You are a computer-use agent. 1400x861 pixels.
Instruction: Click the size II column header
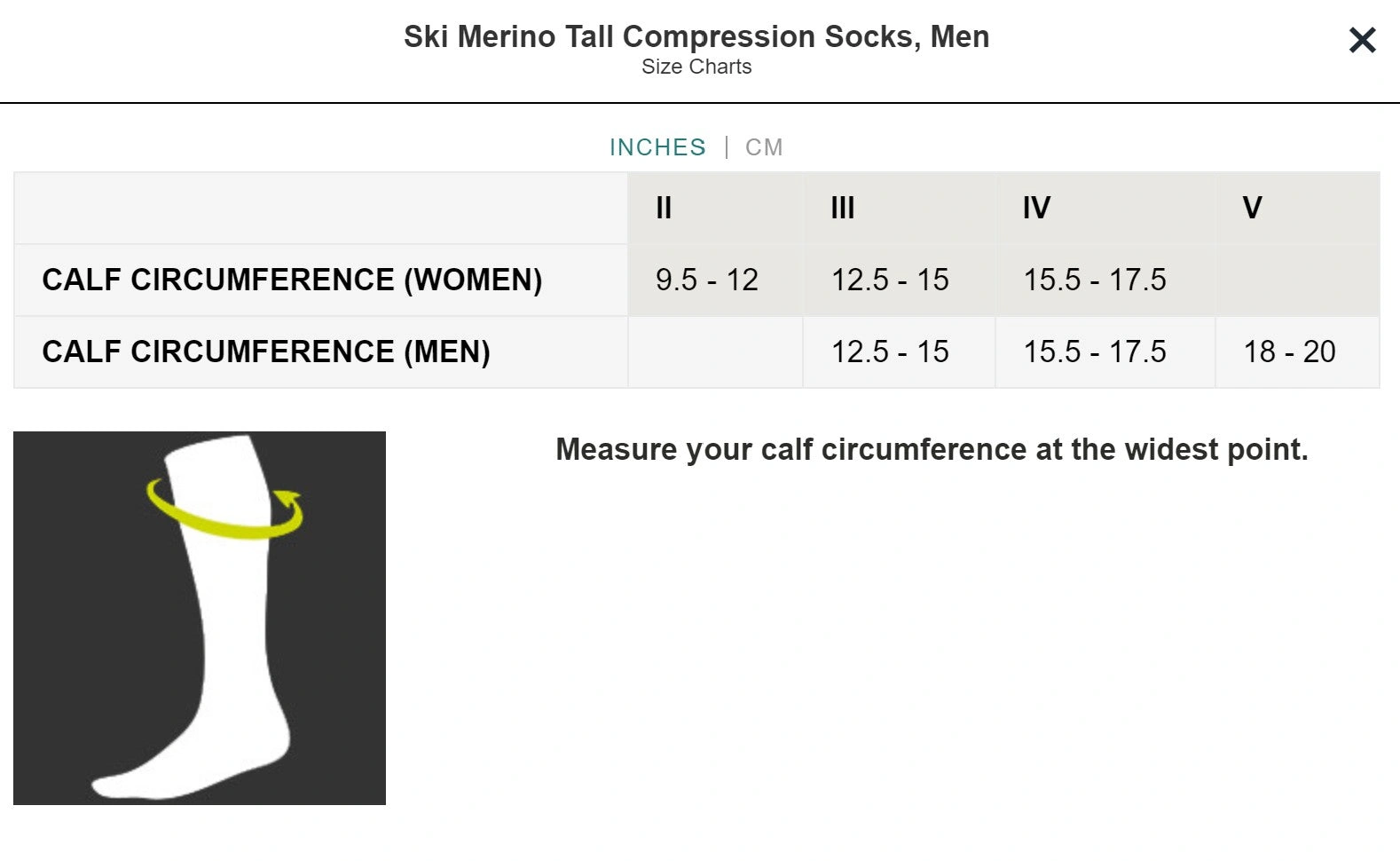pyautogui.click(x=715, y=209)
